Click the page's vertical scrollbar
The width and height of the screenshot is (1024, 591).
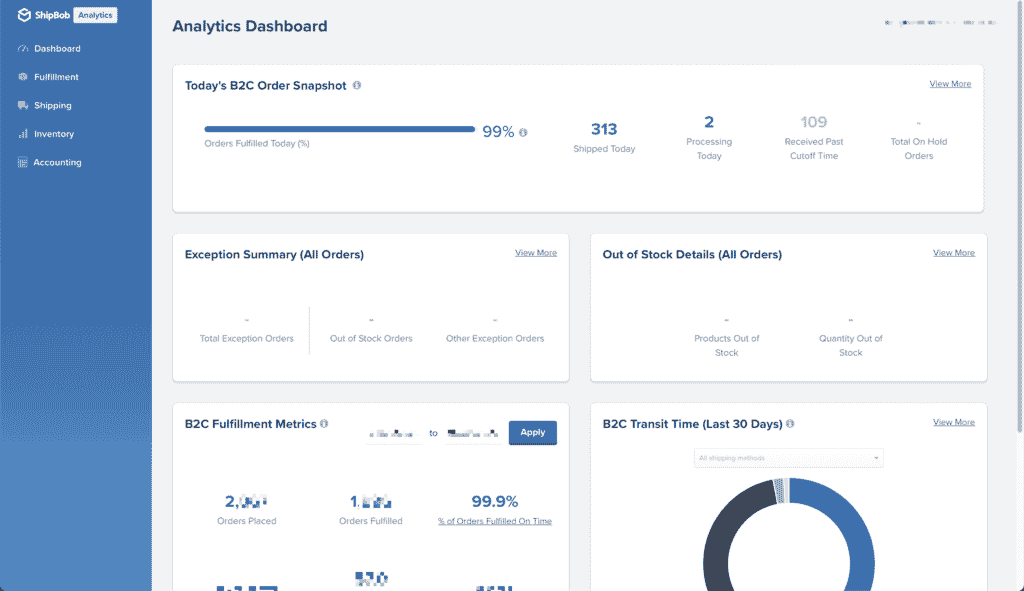[1020, 216]
